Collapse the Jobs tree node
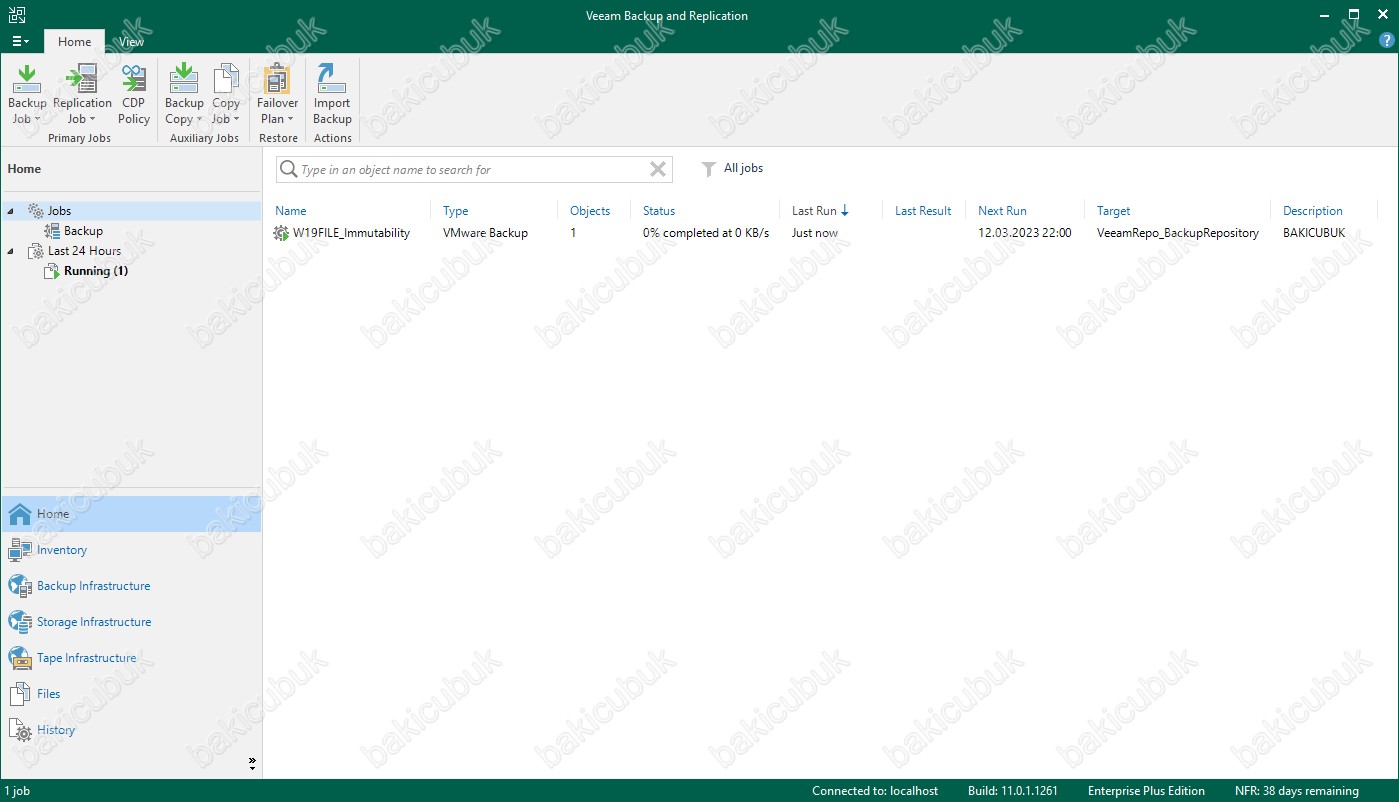 point(11,211)
